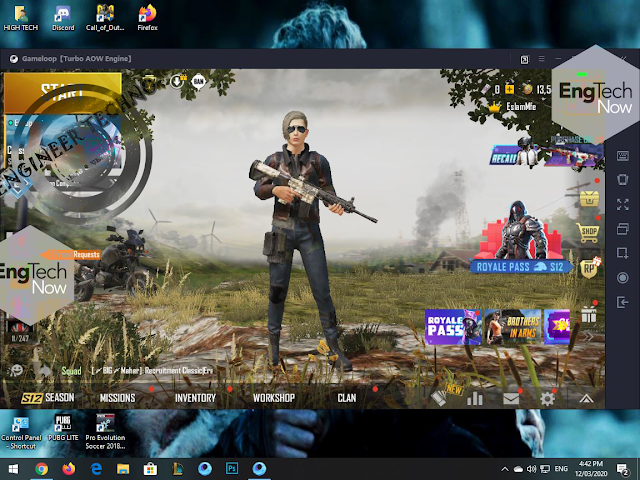Open the Windows Start menu
Screen dimensions: 640x480
[x=13, y=469]
